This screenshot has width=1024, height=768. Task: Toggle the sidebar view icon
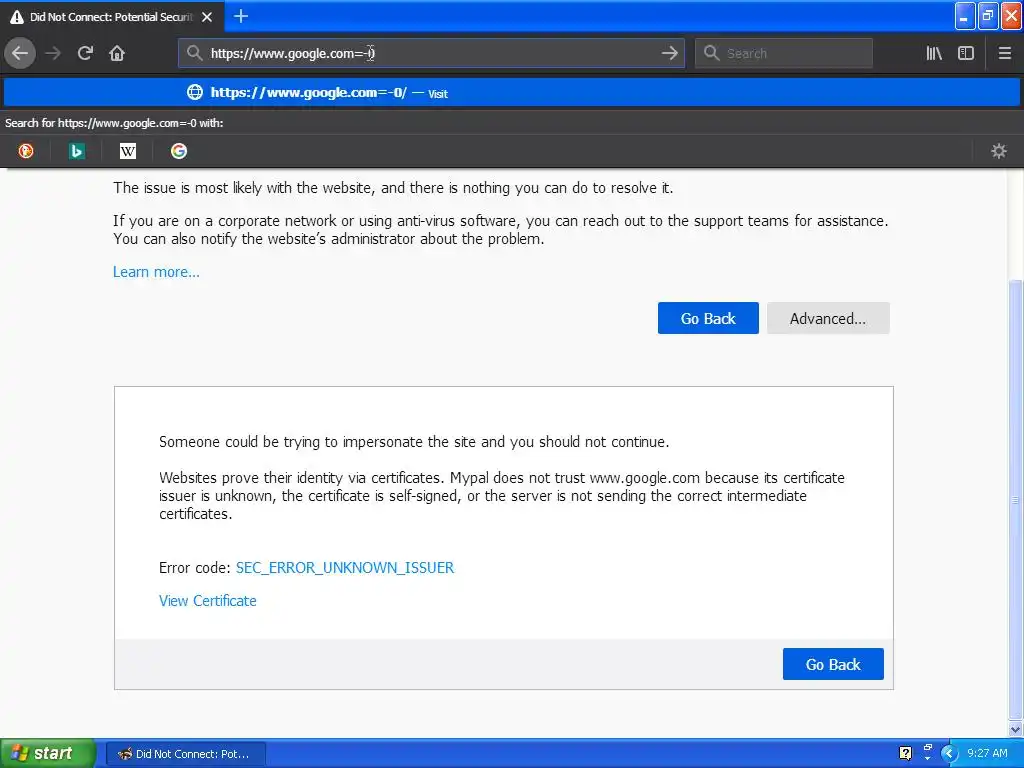coord(966,53)
